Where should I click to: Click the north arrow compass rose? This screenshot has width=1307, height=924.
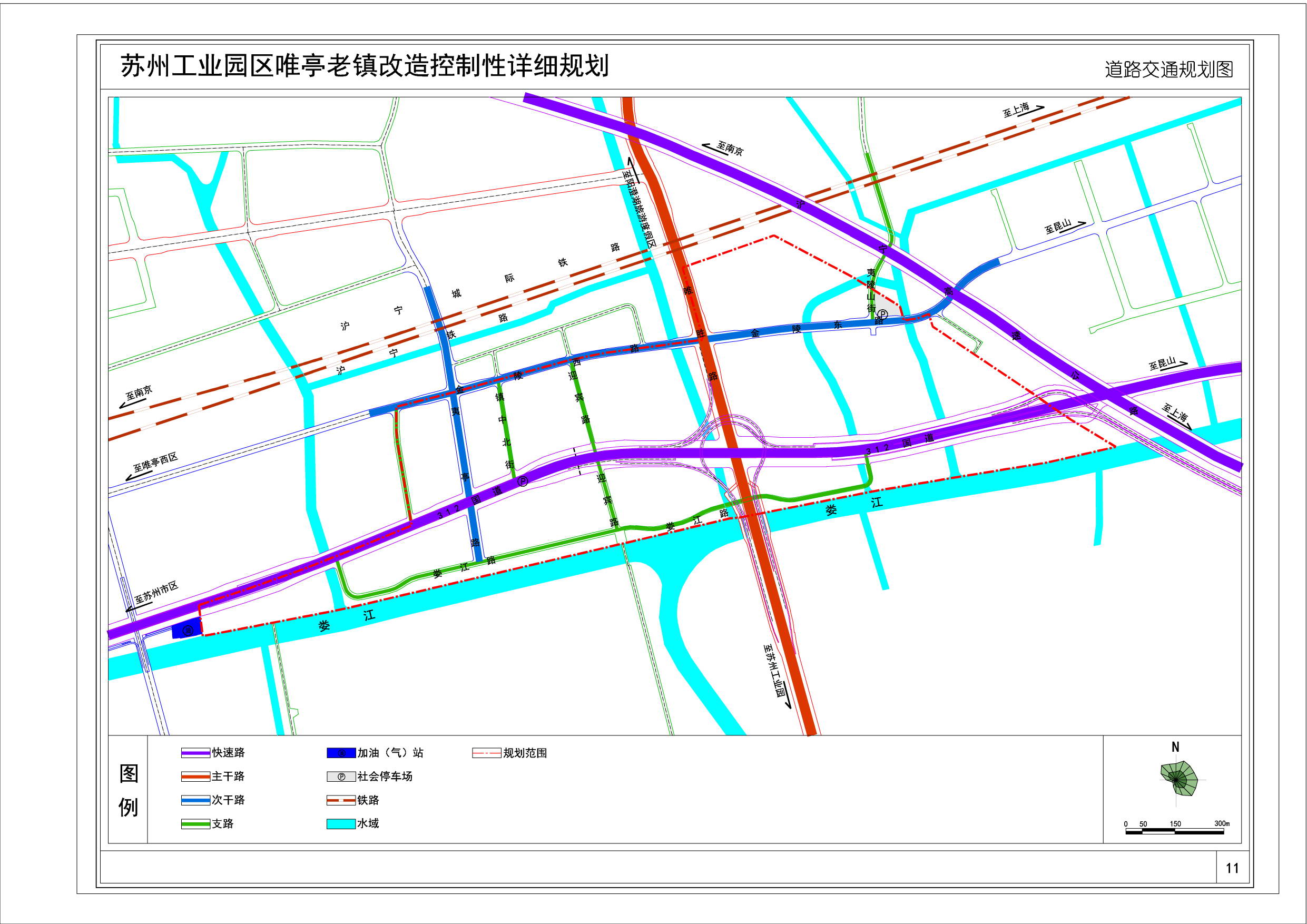pyautogui.click(x=1178, y=779)
